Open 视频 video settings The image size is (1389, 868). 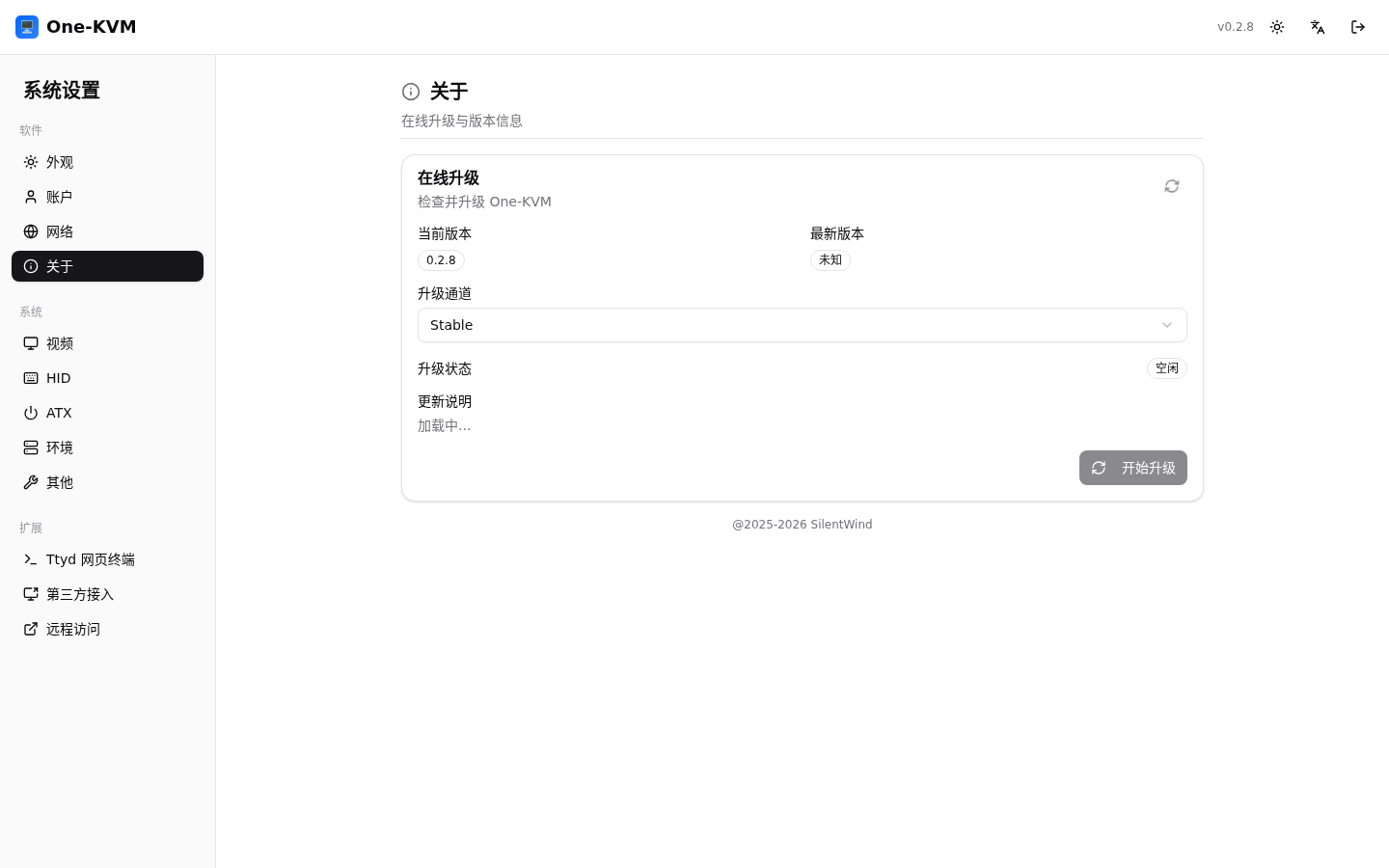107,343
